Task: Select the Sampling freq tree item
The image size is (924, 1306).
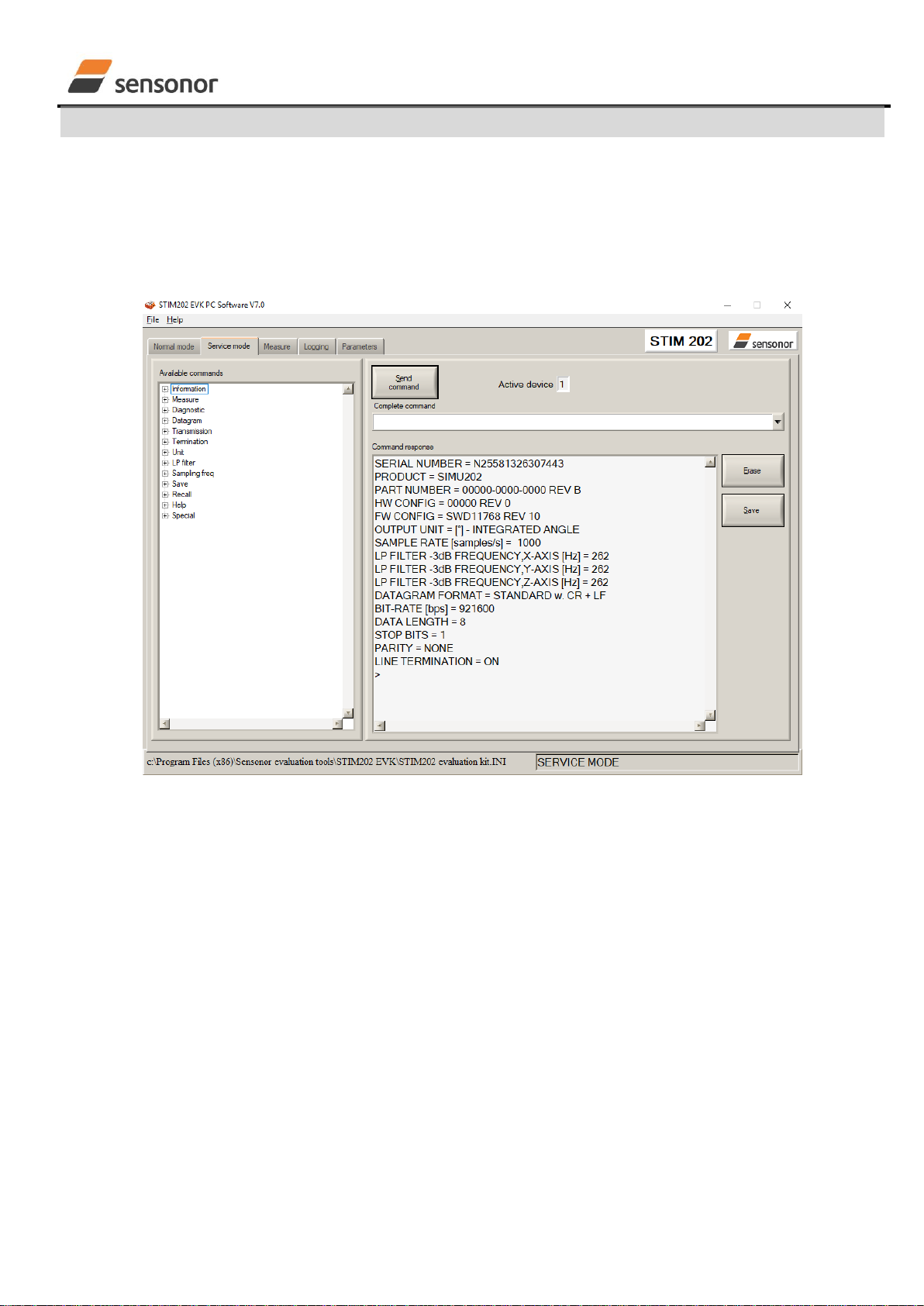Action: click(193, 474)
